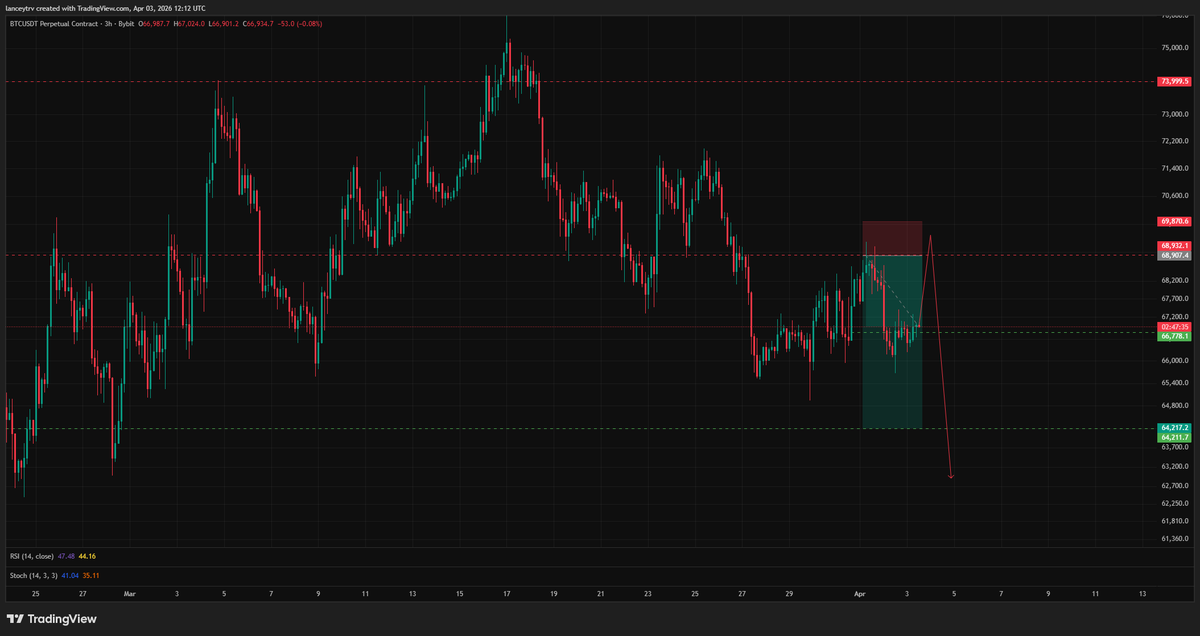Click the 64,211.7 green price label

point(1174,437)
